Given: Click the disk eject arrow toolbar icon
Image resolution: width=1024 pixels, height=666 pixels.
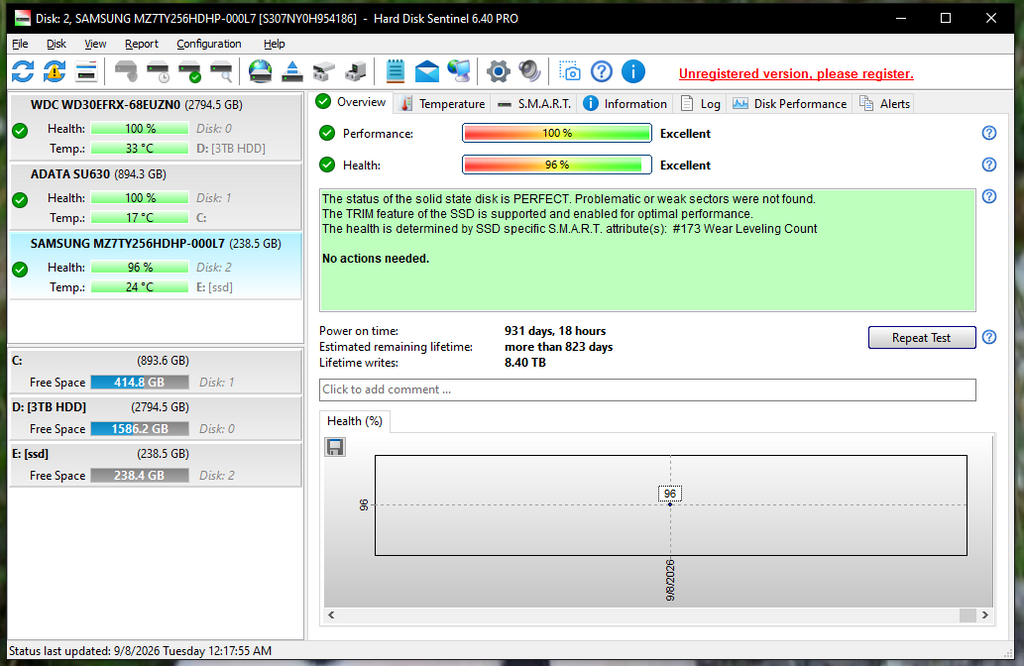Looking at the screenshot, I should (x=292, y=71).
